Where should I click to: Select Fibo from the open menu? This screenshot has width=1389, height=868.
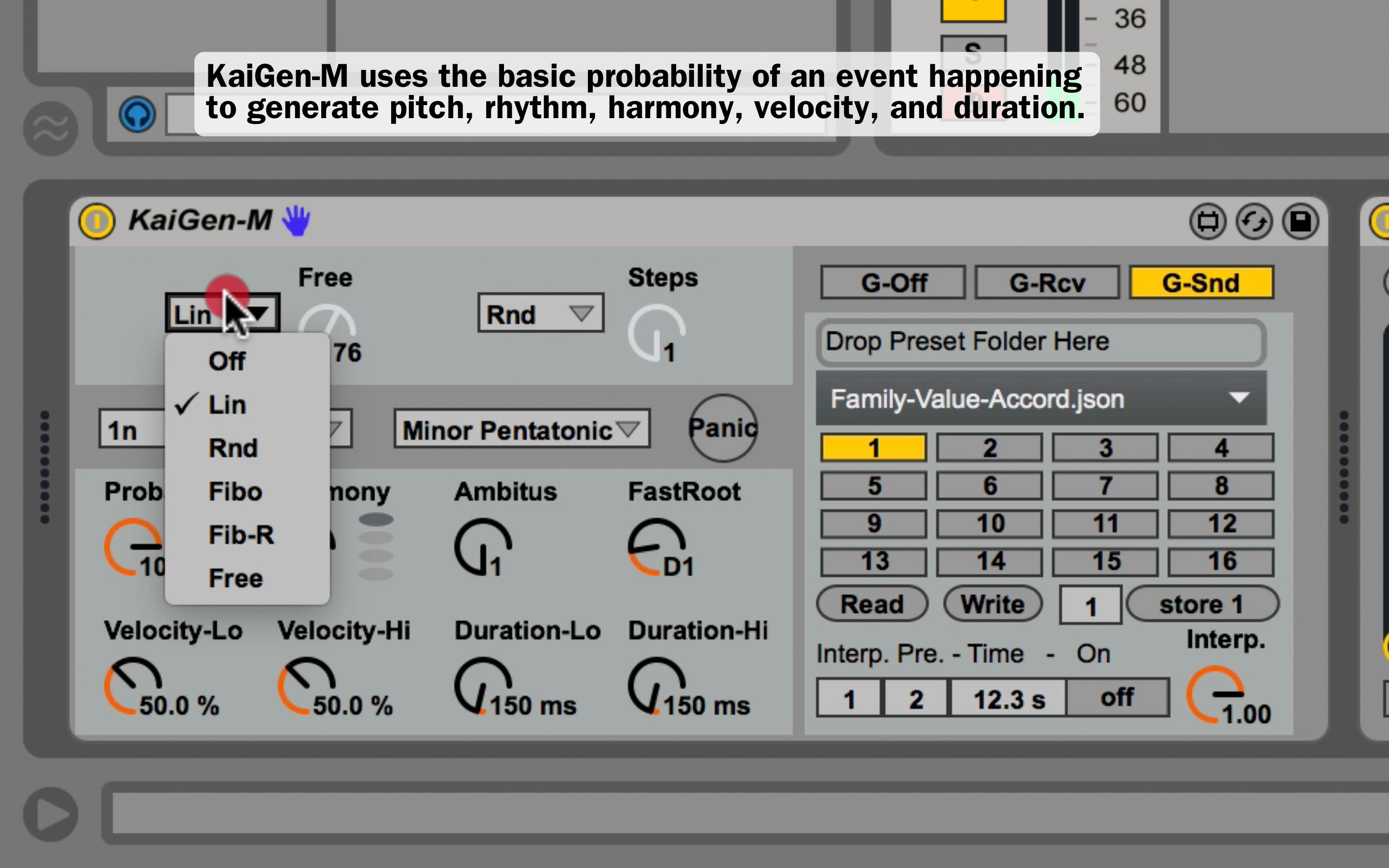tap(235, 491)
